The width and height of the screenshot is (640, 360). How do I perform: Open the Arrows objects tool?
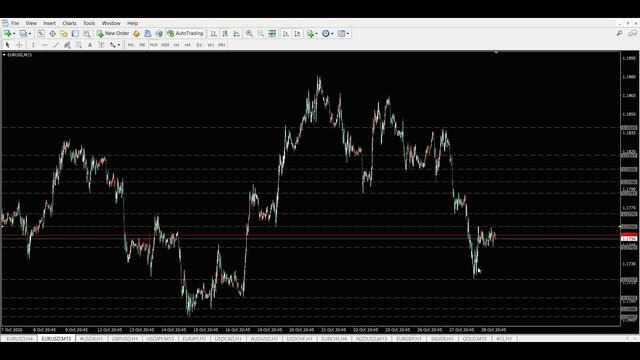click(x=112, y=45)
